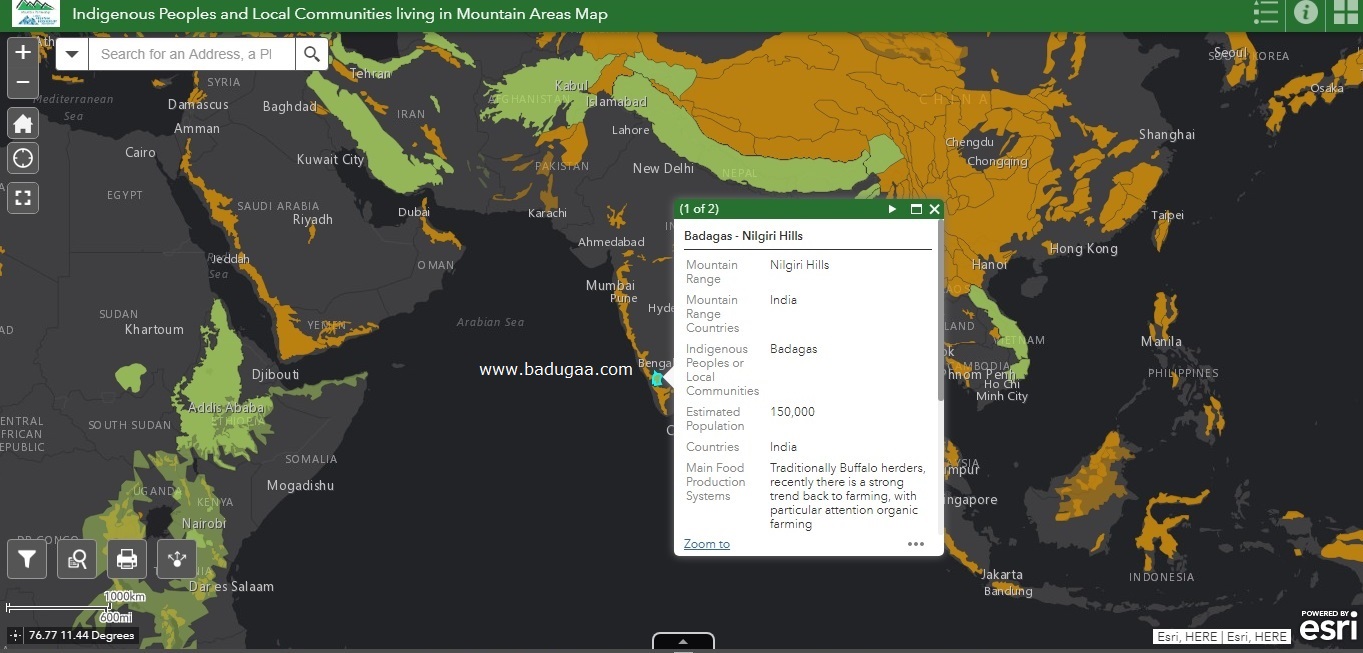Click the Print tool icon

(x=127, y=559)
